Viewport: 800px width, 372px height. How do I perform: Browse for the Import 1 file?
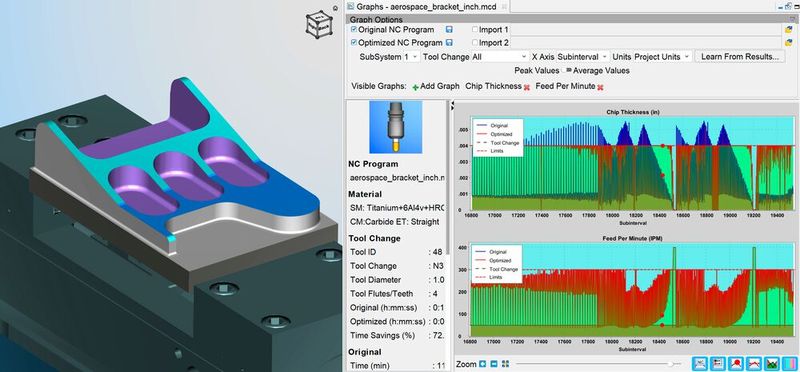tap(789, 30)
